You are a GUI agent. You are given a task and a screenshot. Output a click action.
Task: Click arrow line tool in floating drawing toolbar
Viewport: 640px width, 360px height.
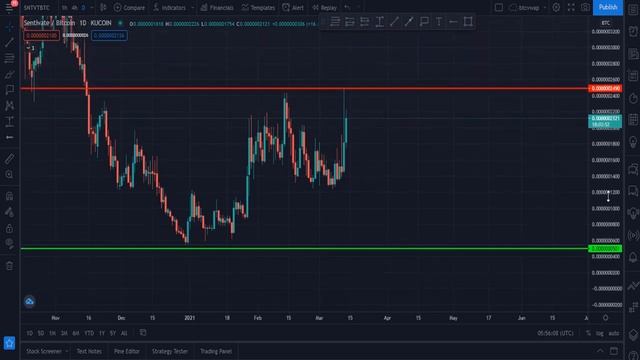pos(409,22)
